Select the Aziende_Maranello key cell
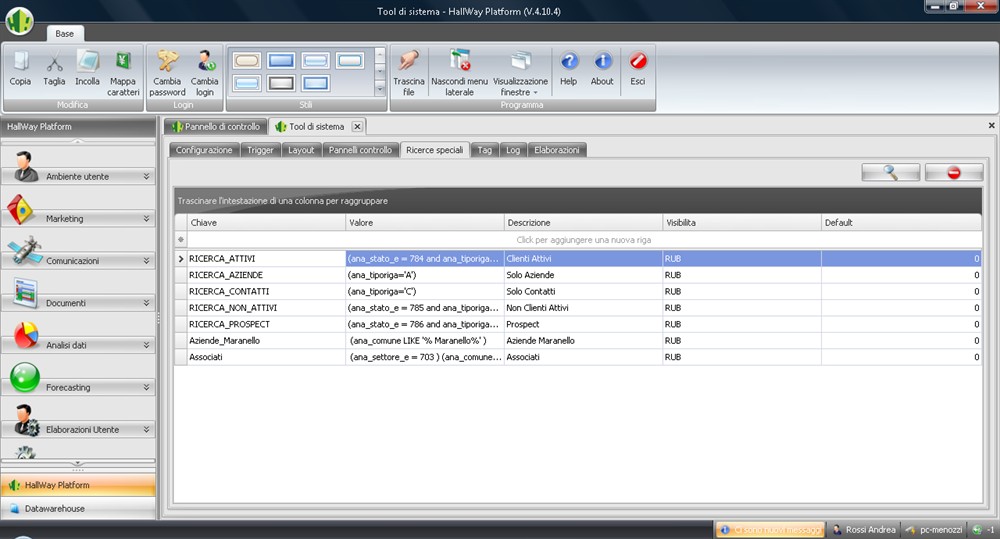The width and height of the screenshot is (1000, 539). click(266, 341)
